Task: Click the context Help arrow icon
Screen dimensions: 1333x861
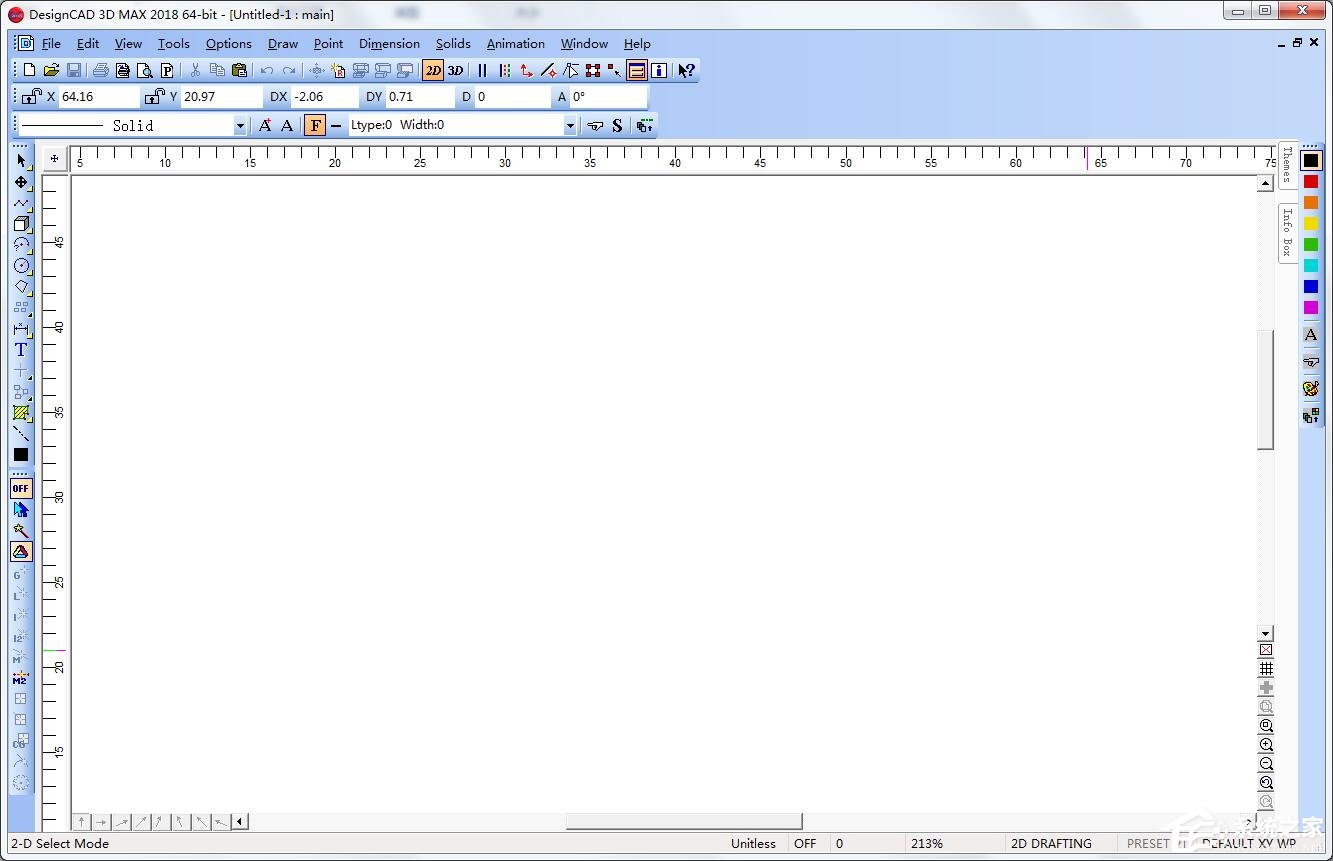Action: point(686,70)
